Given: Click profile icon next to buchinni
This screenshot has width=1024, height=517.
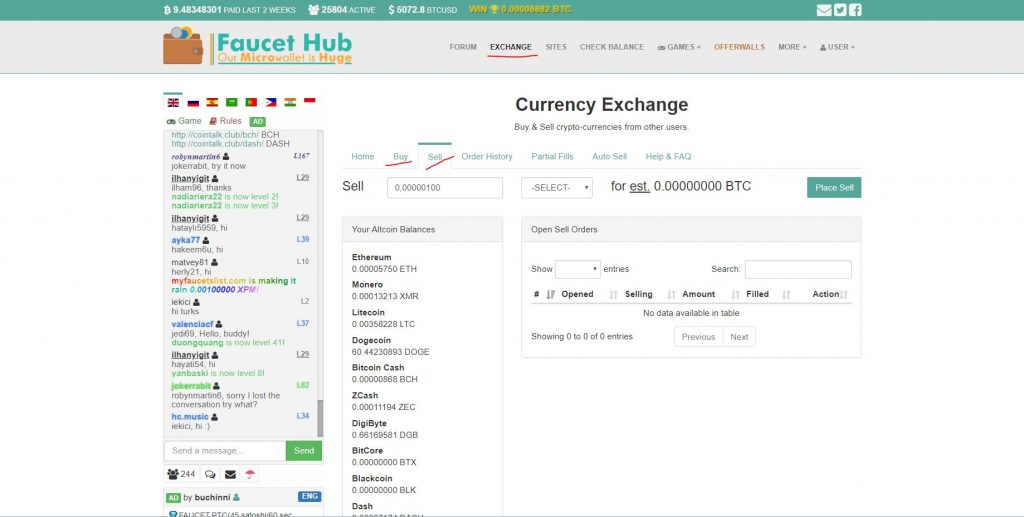Looking at the screenshot, I should [x=236, y=497].
